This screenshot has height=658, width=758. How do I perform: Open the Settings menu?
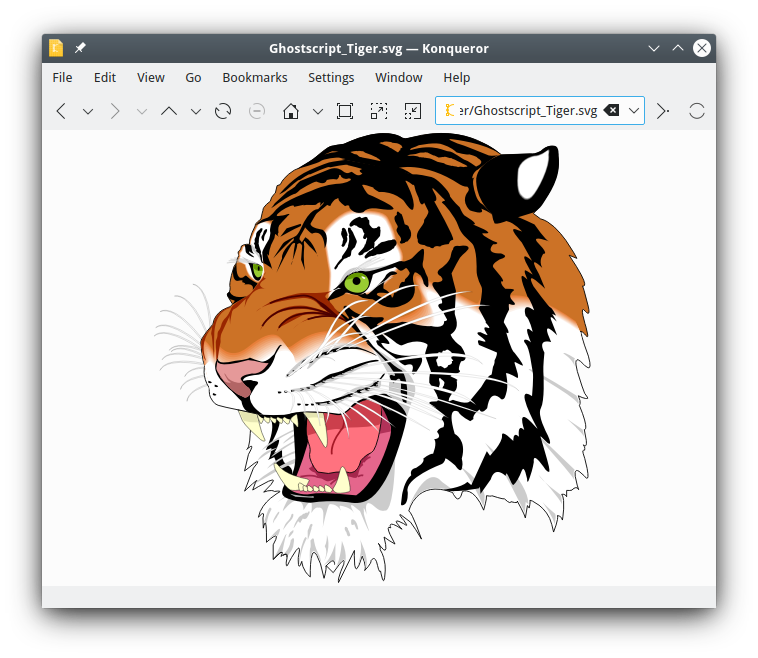point(331,77)
